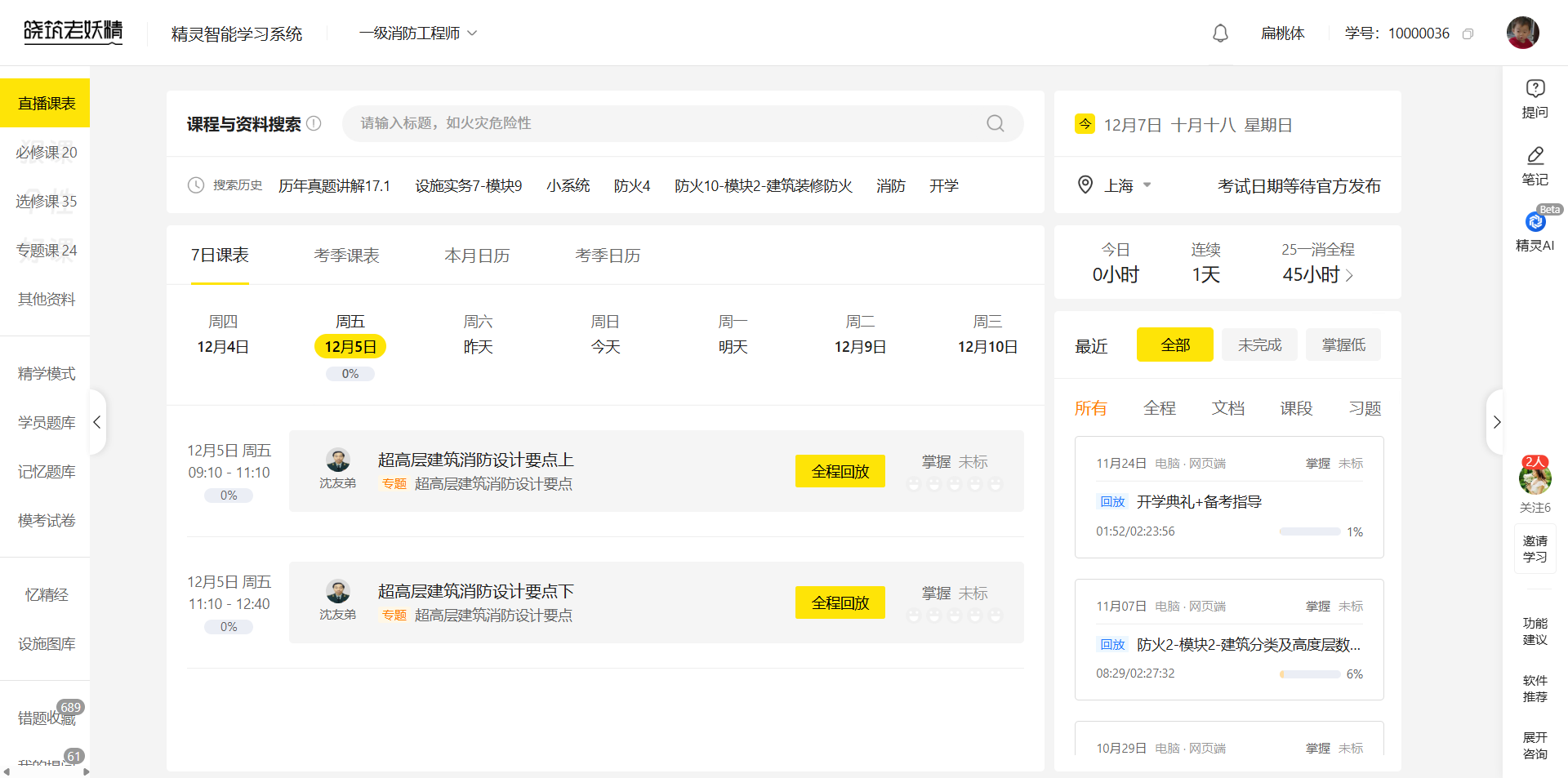Open 设施图库 in sidebar

[x=46, y=643]
